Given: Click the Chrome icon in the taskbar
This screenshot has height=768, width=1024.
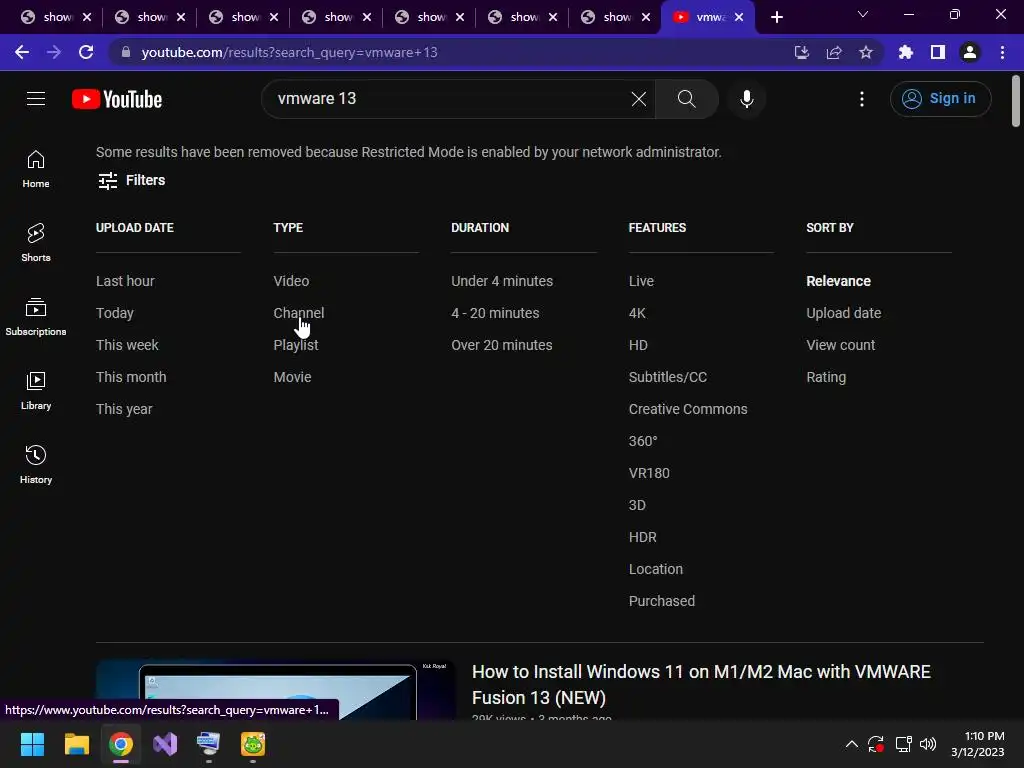Looking at the screenshot, I should 121,744.
